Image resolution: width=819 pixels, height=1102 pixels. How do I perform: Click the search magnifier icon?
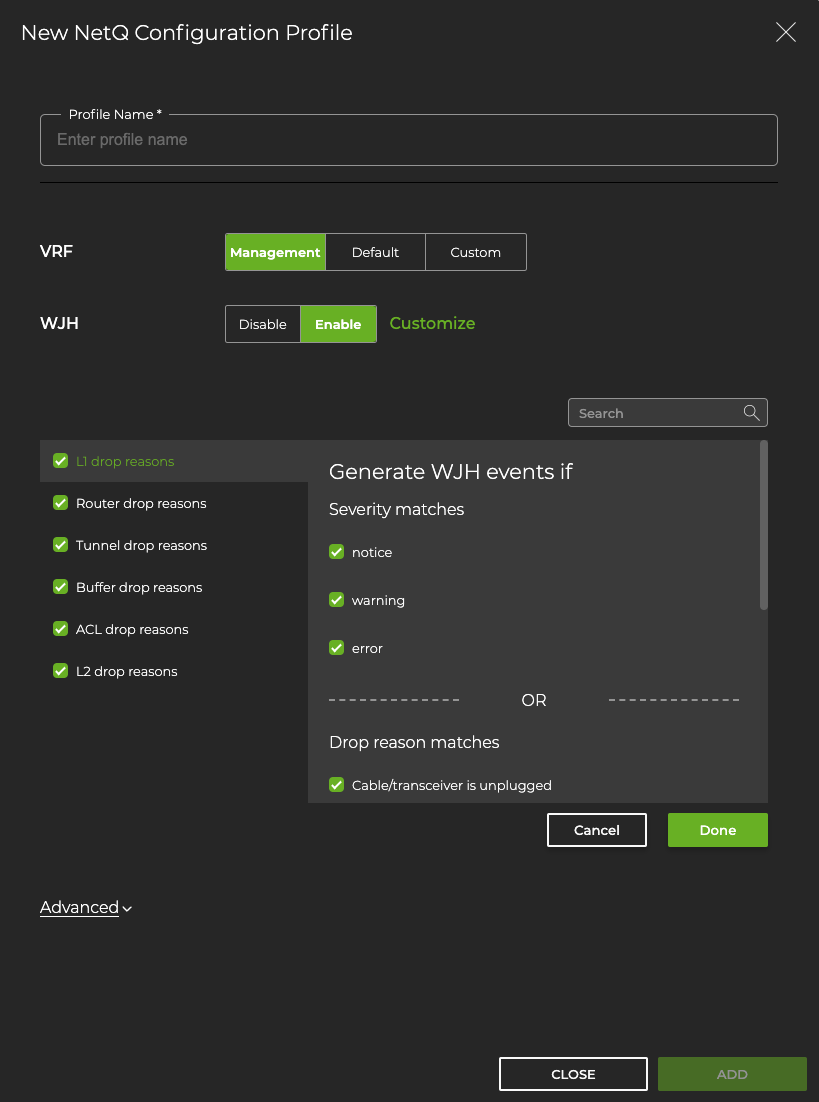(751, 412)
